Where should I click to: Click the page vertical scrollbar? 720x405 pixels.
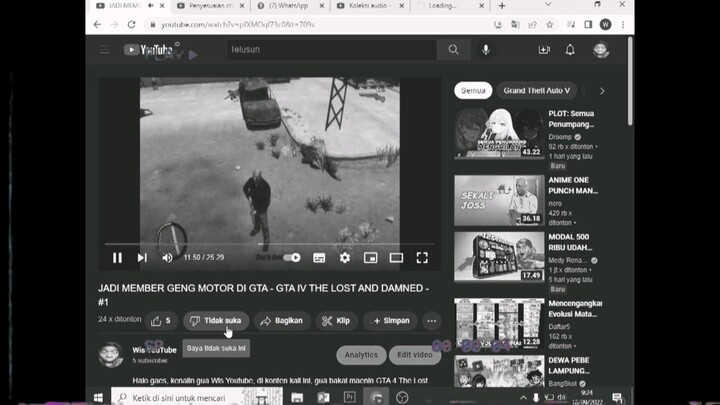click(630, 80)
